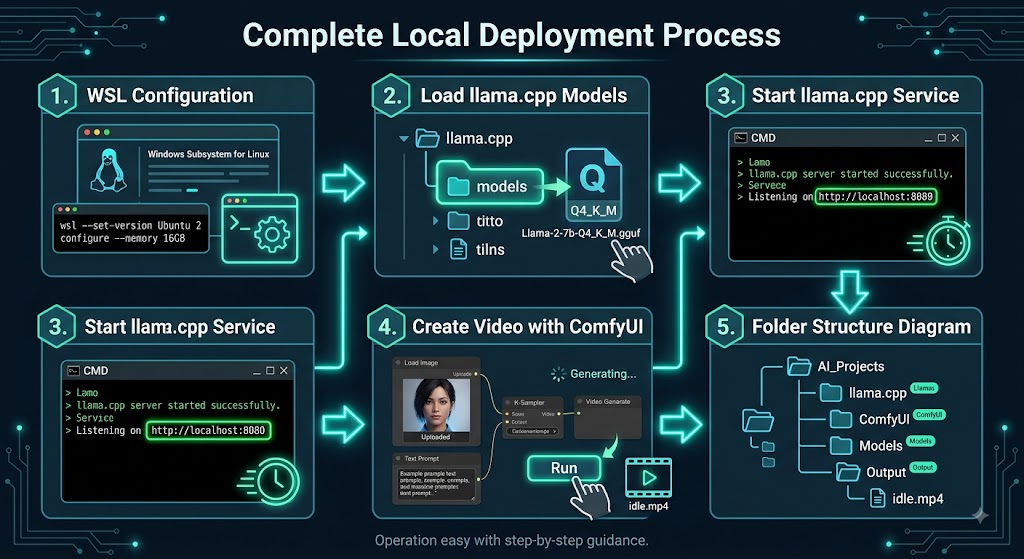Click the uploaded portrait thumbnail
This screenshot has height=559, width=1024.
(x=436, y=405)
